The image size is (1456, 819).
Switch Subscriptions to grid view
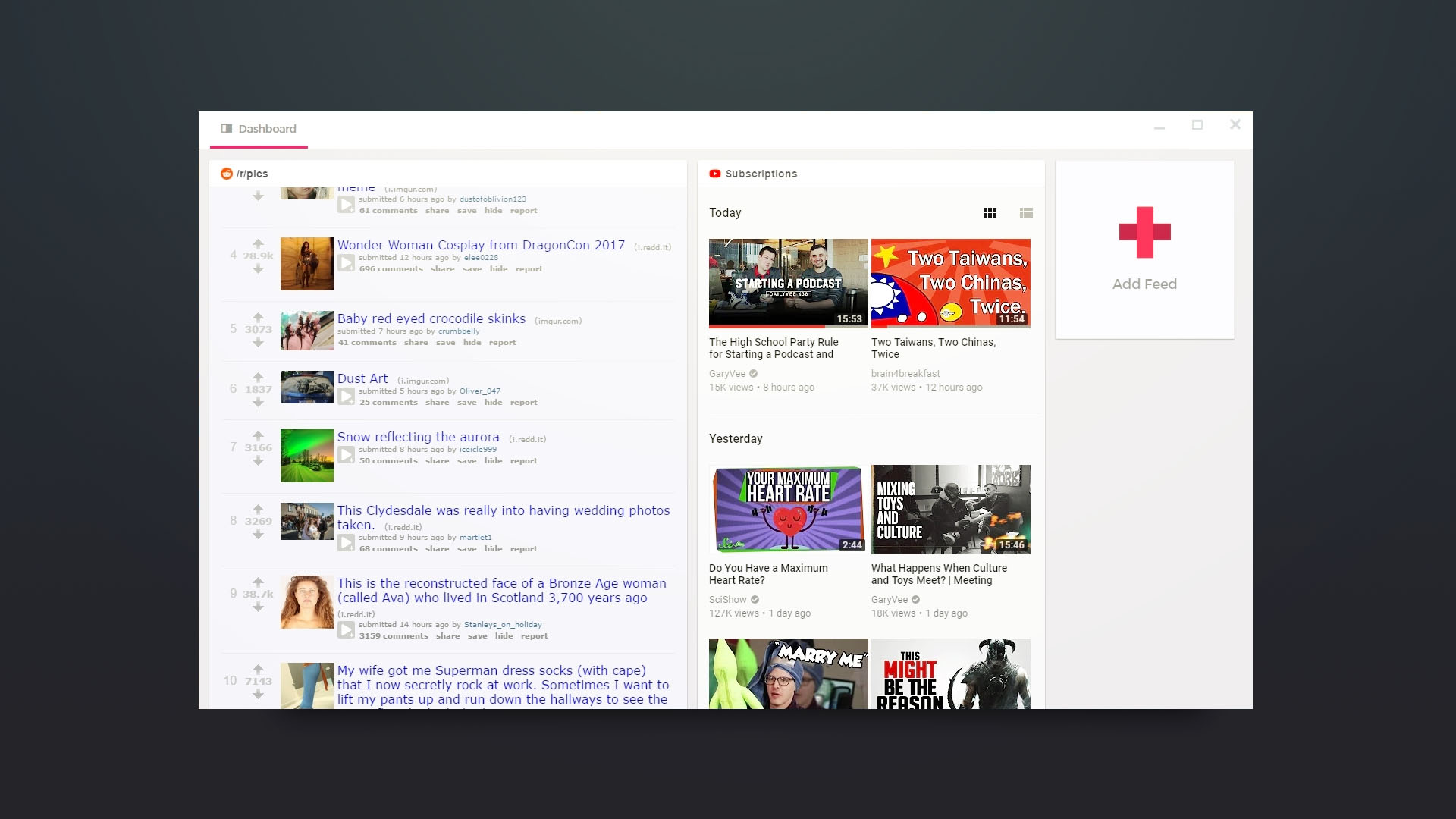pos(990,213)
